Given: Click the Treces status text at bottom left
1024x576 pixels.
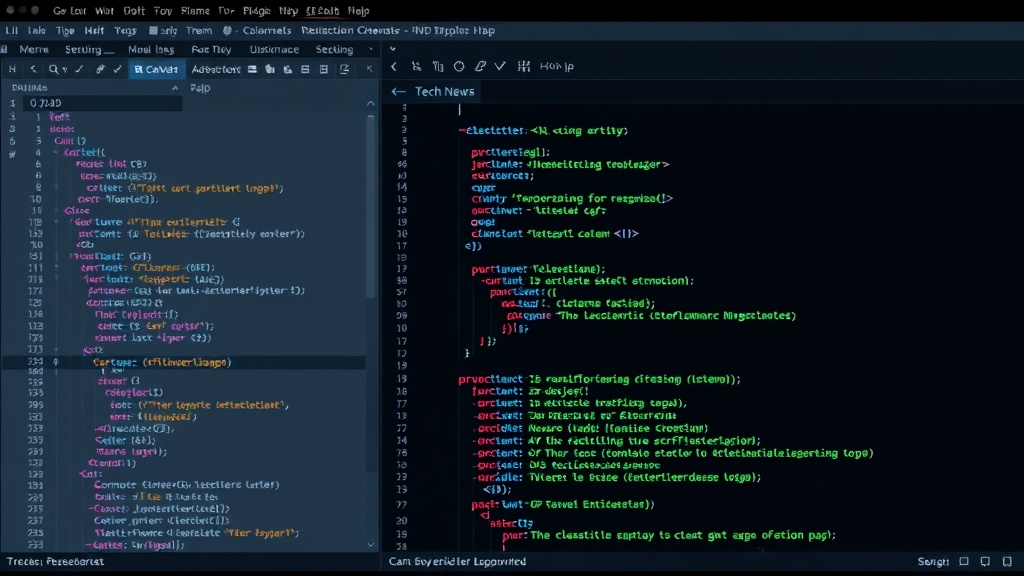Looking at the screenshot, I should point(55,562).
